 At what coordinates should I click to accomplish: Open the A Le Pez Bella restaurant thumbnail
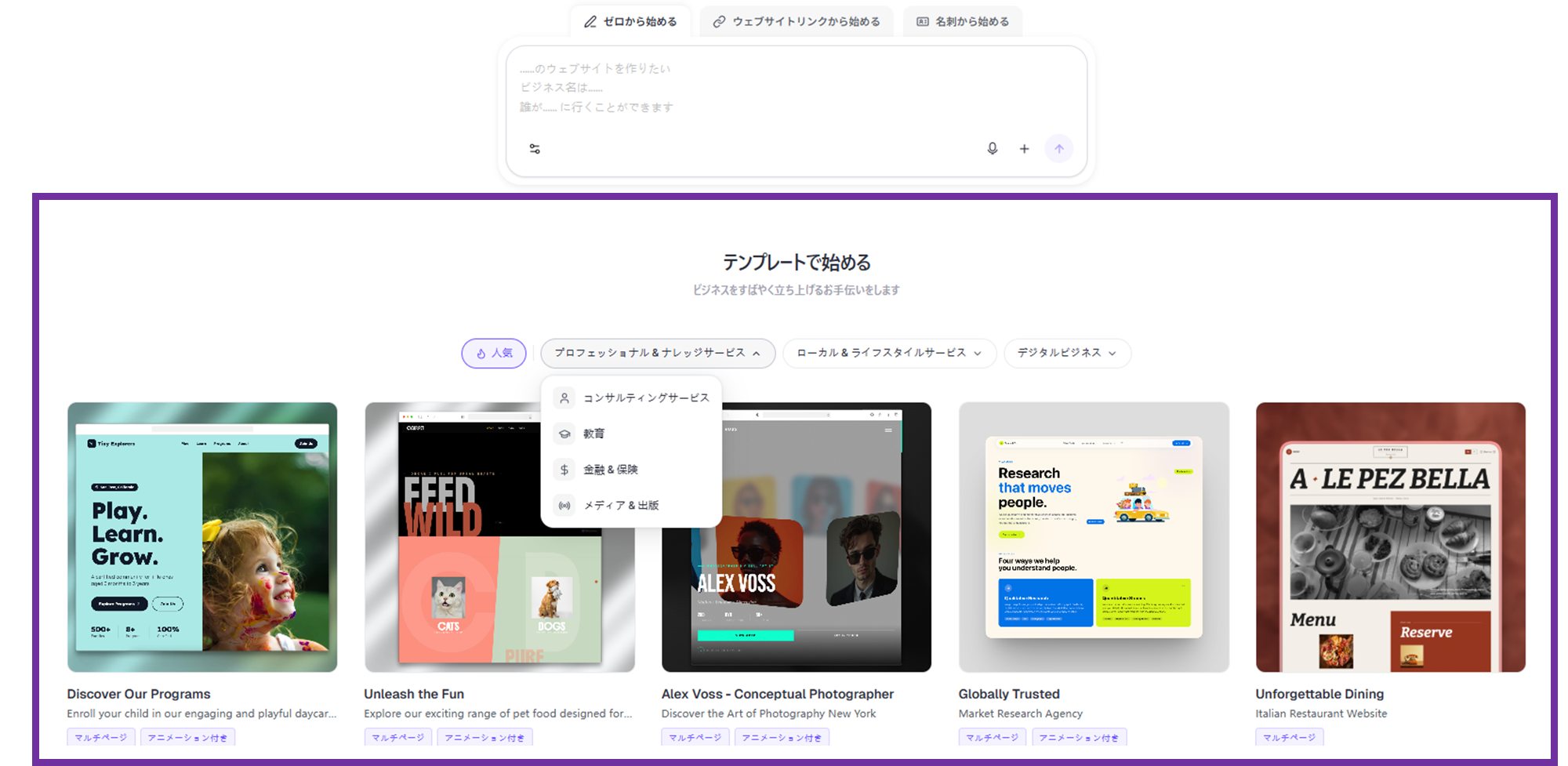[x=1390, y=537]
